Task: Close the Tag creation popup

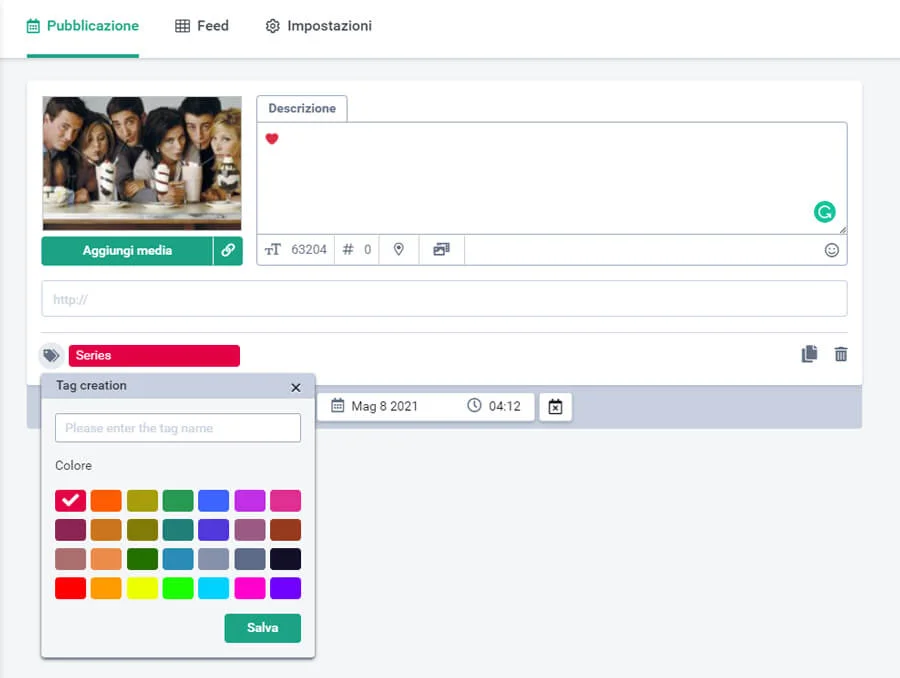Action: 295,387
